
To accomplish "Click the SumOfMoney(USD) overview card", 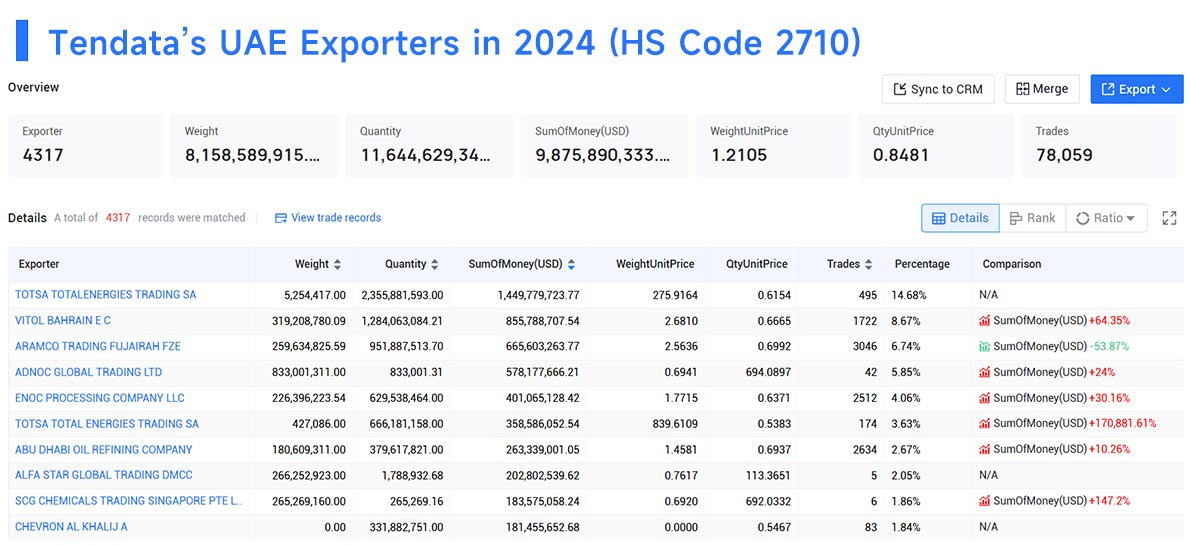I will pos(604,146).
